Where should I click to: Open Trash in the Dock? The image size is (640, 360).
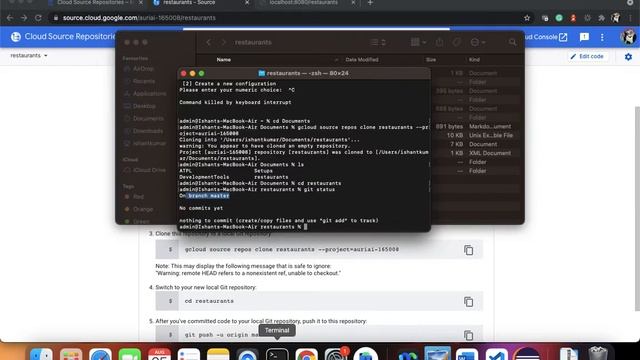pos(598,353)
